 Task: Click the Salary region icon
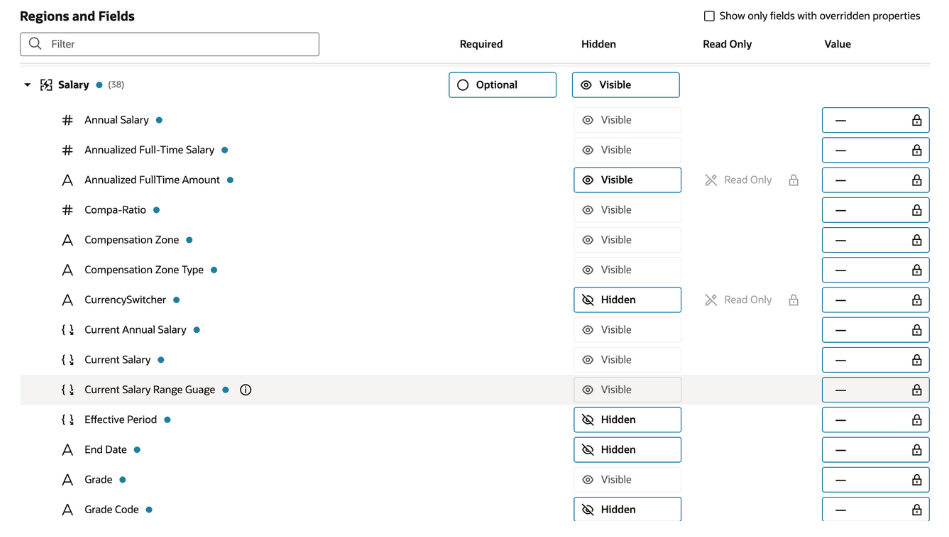point(46,85)
